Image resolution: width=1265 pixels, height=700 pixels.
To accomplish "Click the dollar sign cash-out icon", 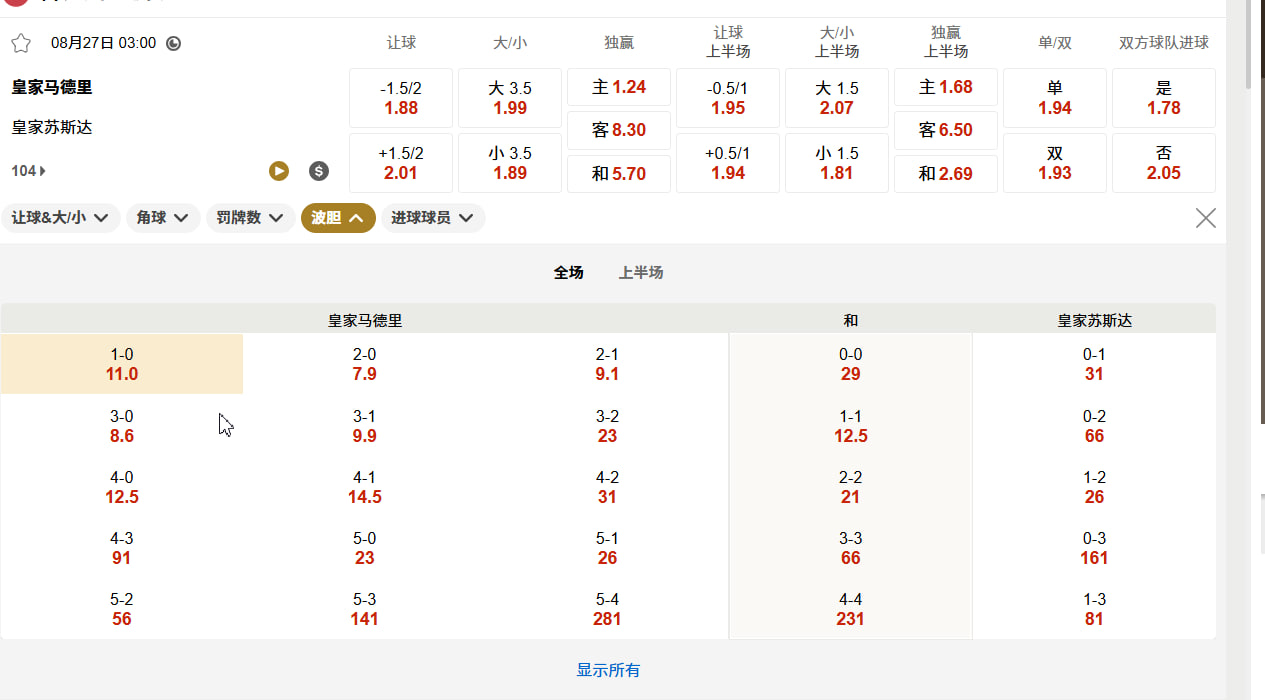I will coord(319,171).
